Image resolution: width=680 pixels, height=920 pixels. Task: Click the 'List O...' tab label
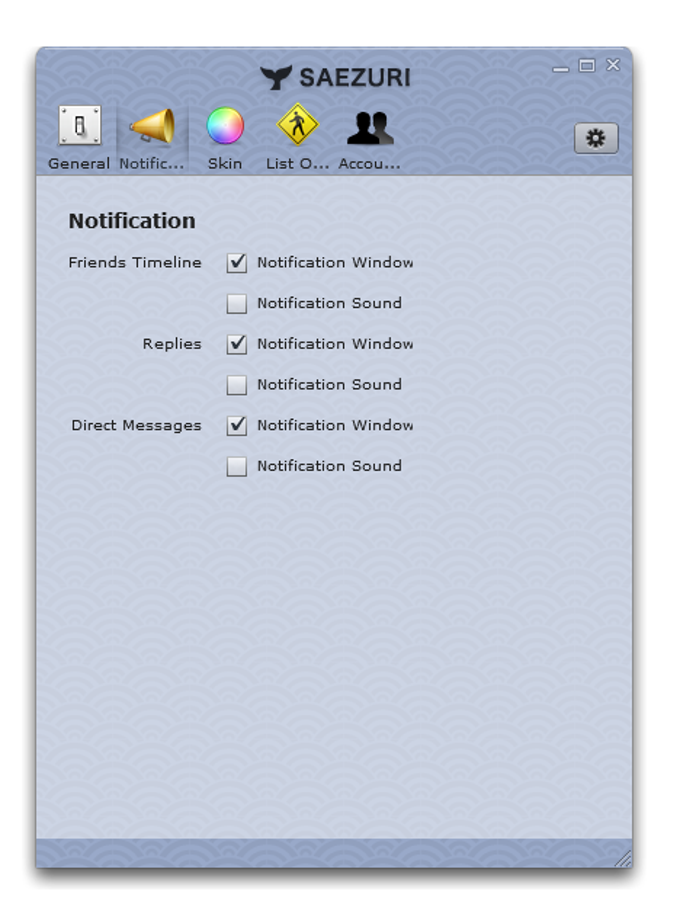(x=297, y=164)
